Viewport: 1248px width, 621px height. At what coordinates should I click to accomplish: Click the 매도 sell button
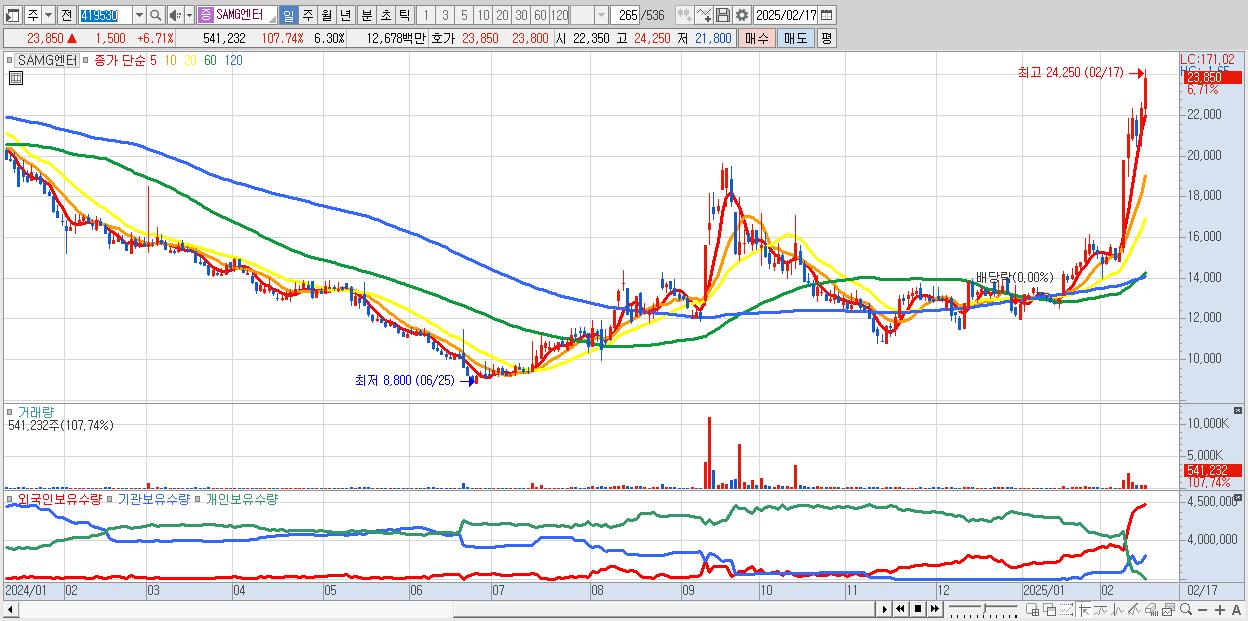(x=795, y=38)
